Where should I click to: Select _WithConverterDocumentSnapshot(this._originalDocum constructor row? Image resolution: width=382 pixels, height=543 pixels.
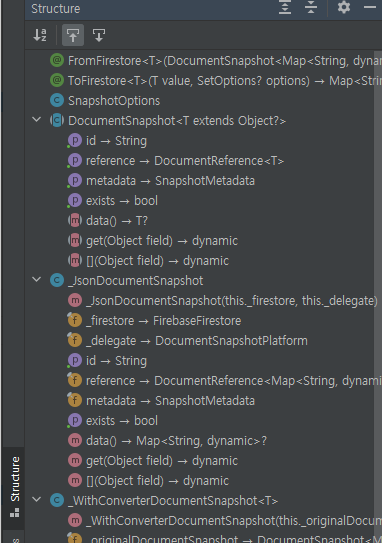pyautogui.click(x=224, y=520)
